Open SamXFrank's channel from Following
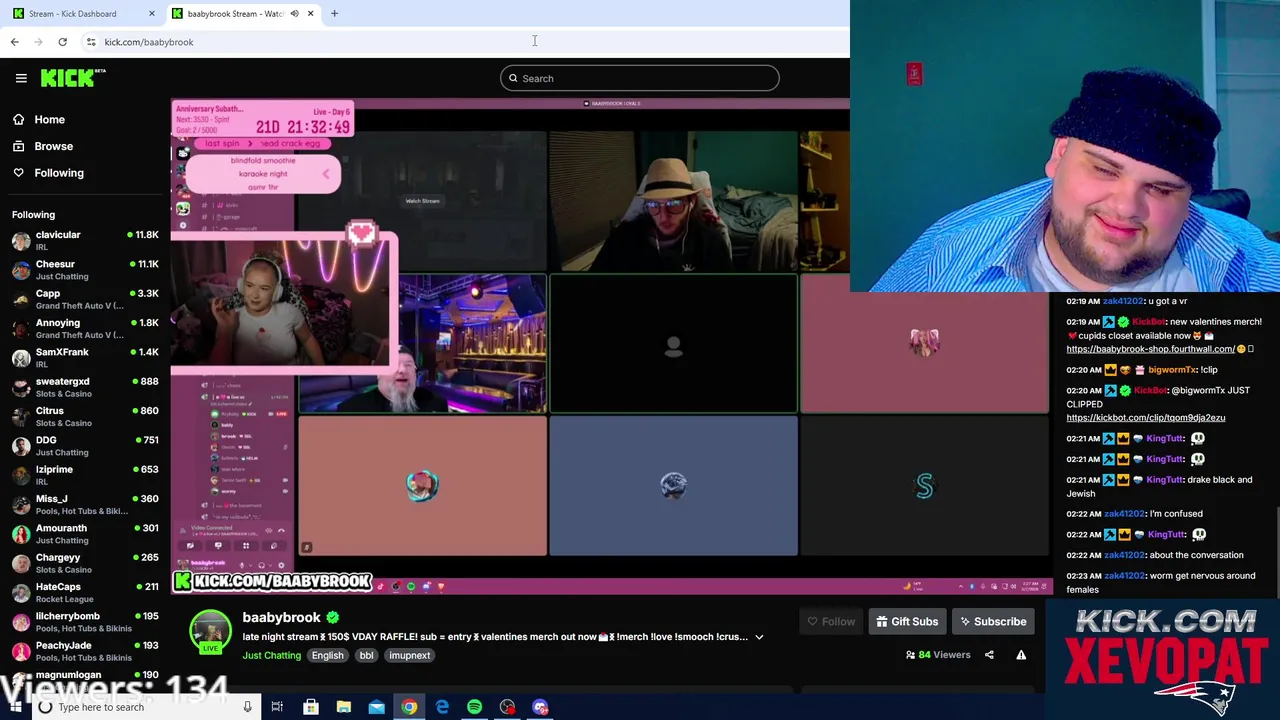This screenshot has width=1280, height=720. (85, 358)
